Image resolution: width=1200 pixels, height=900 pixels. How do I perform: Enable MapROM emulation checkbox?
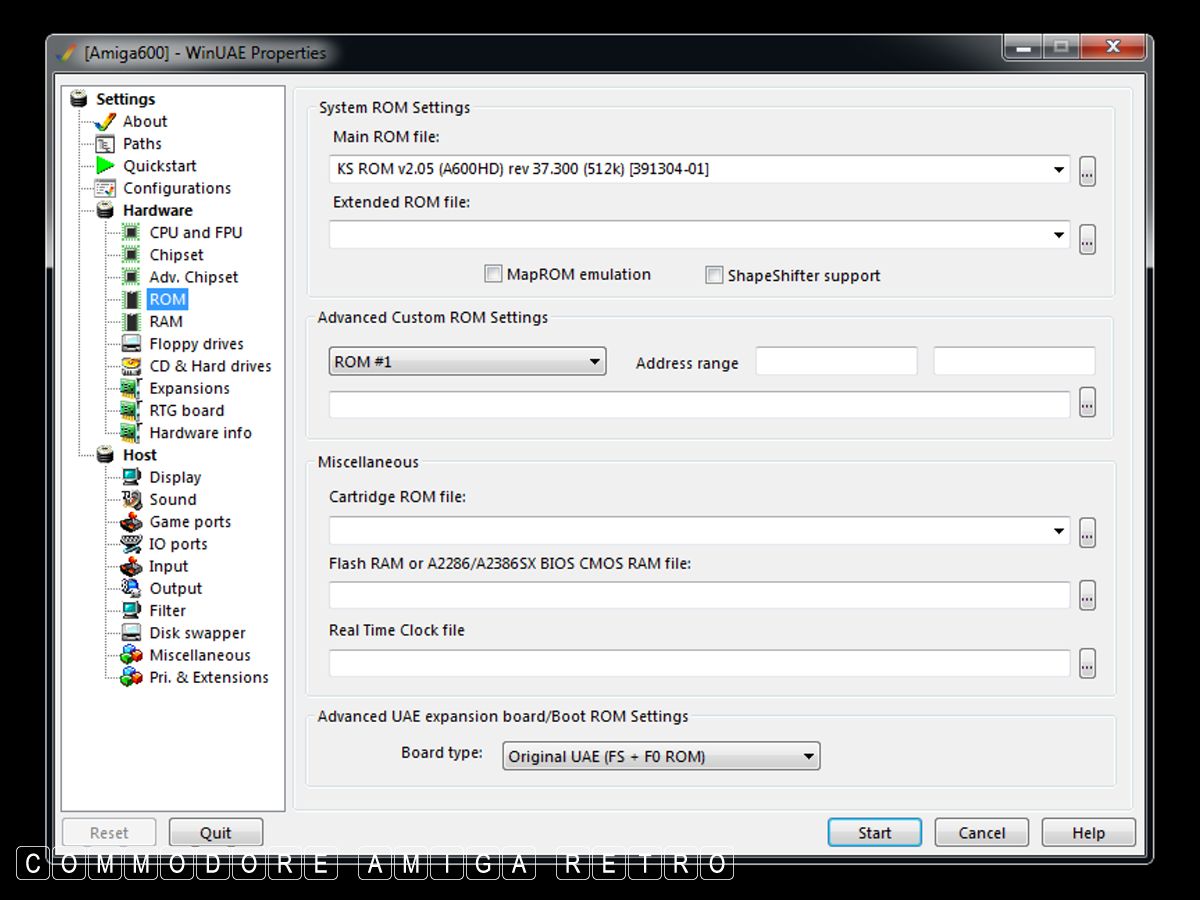493,274
